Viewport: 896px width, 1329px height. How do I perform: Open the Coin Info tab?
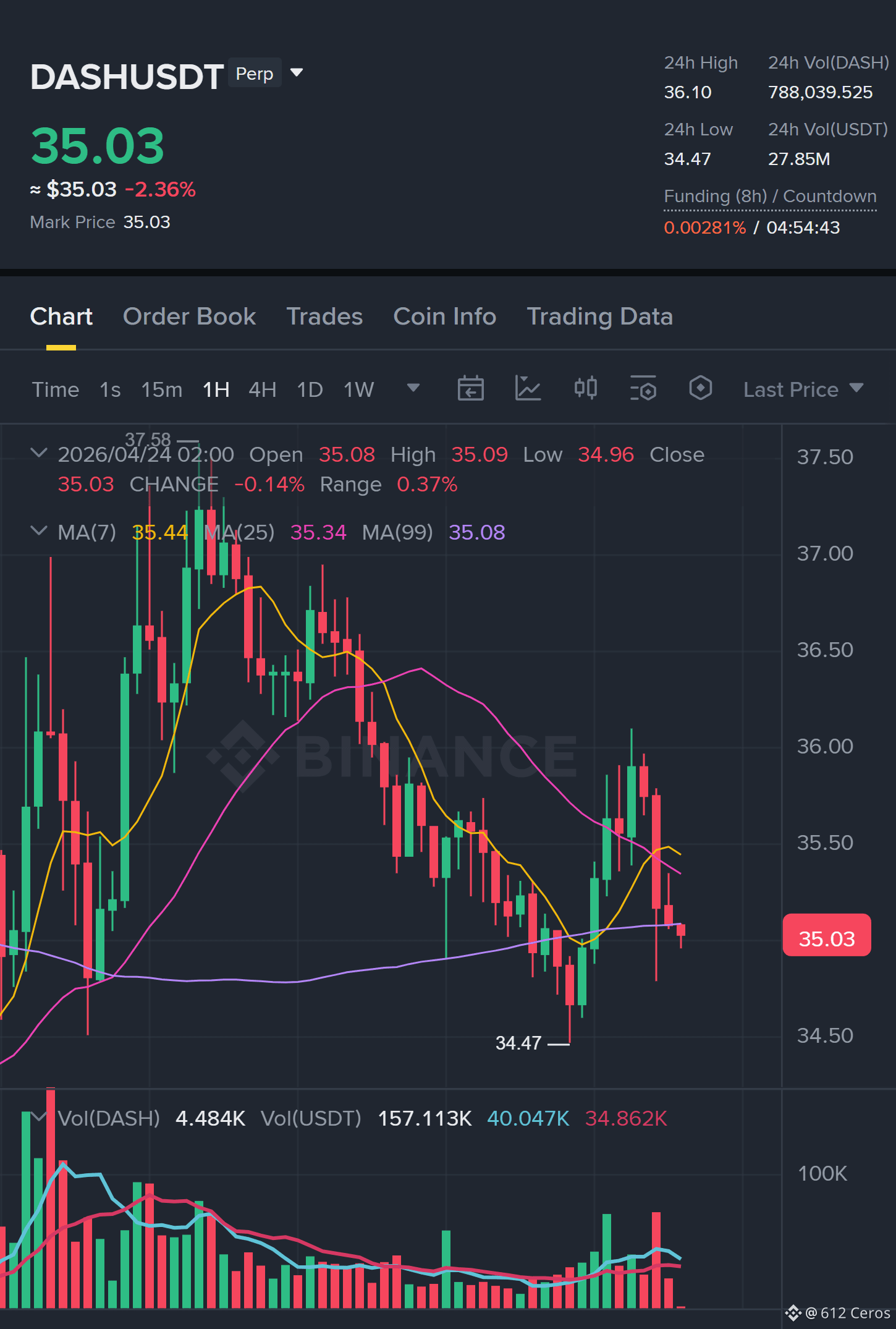pyautogui.click(x=445, y=316)
